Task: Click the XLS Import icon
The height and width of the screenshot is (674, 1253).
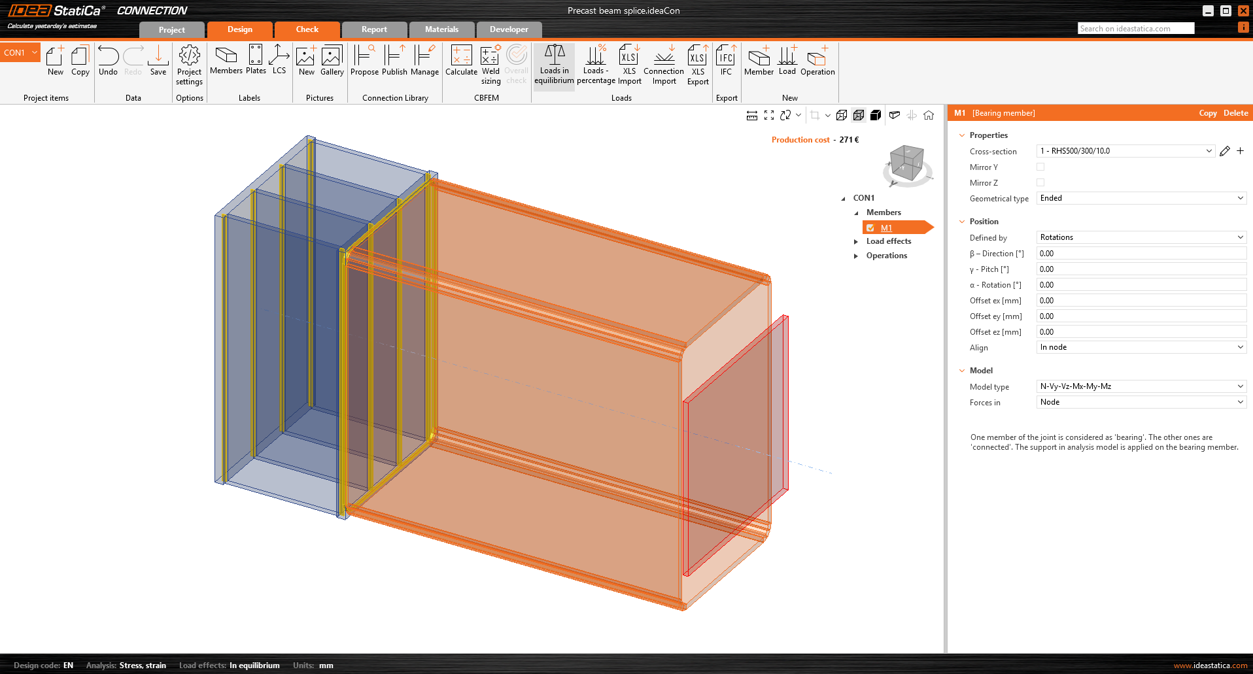Action: (x=629, y=63)
